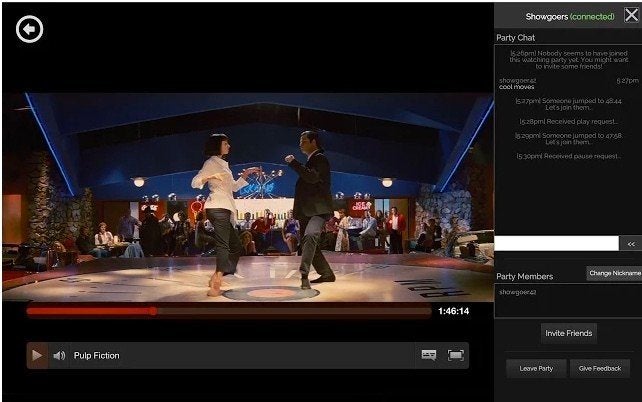
Task: Click the video frame to toggle playback
Action: click(248, 197)
